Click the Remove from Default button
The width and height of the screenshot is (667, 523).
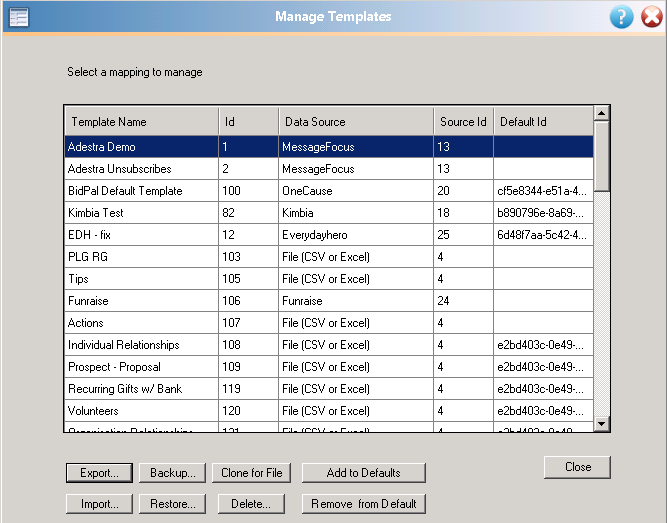tap(363, 504)
